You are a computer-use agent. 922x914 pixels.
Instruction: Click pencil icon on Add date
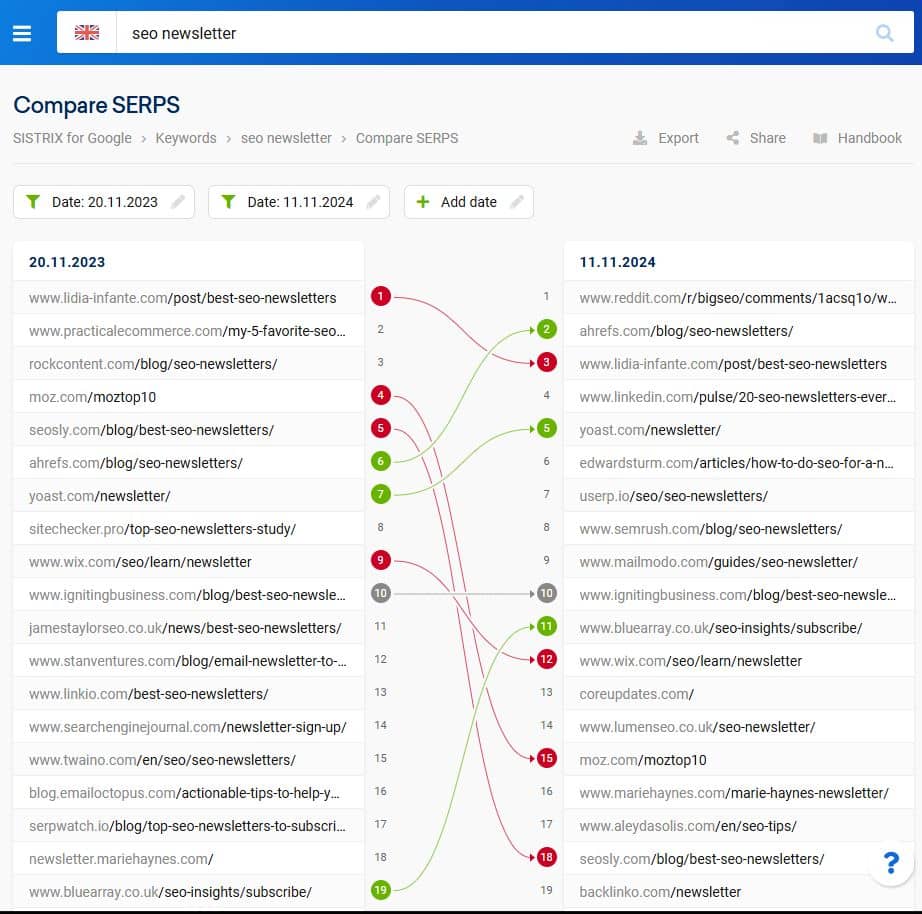(517, 202)
